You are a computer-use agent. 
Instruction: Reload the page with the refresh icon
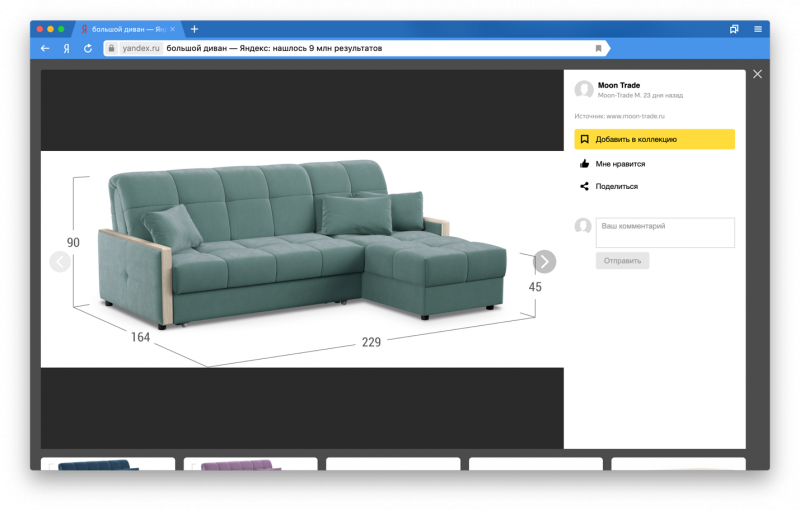click(87, 48)
